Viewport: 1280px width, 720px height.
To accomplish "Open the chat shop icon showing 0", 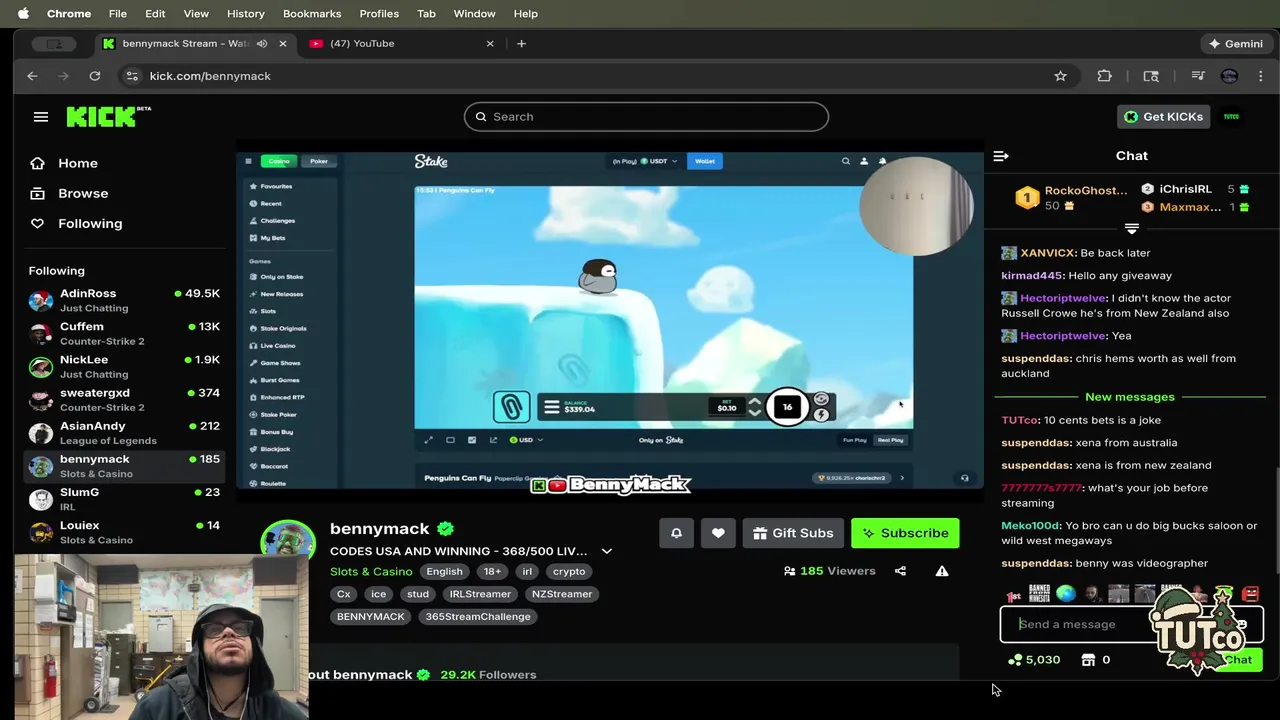I will [x=1088, y=660].
